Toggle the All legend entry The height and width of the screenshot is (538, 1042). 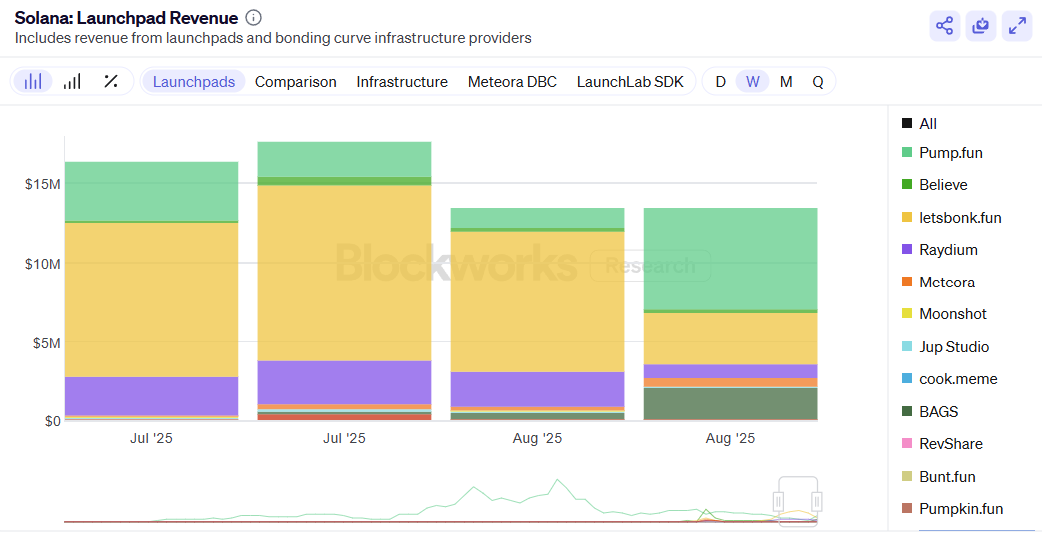tap(920, 124)
